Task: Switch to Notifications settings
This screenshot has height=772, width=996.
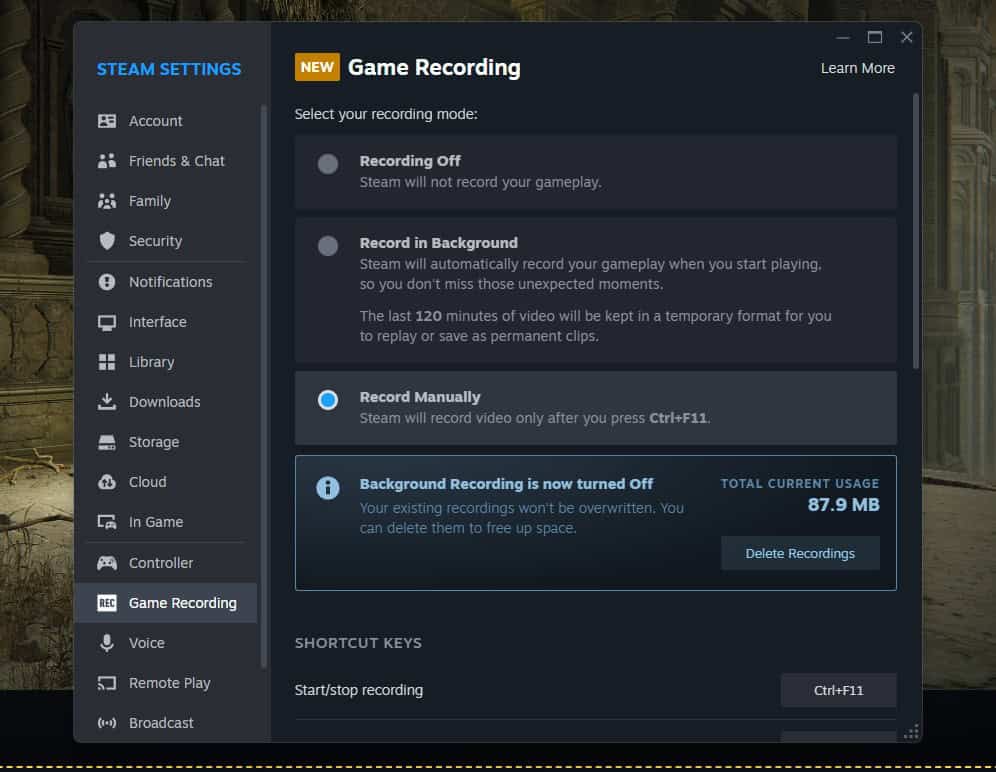Action: pyautogui.click(x=166, y=281)
